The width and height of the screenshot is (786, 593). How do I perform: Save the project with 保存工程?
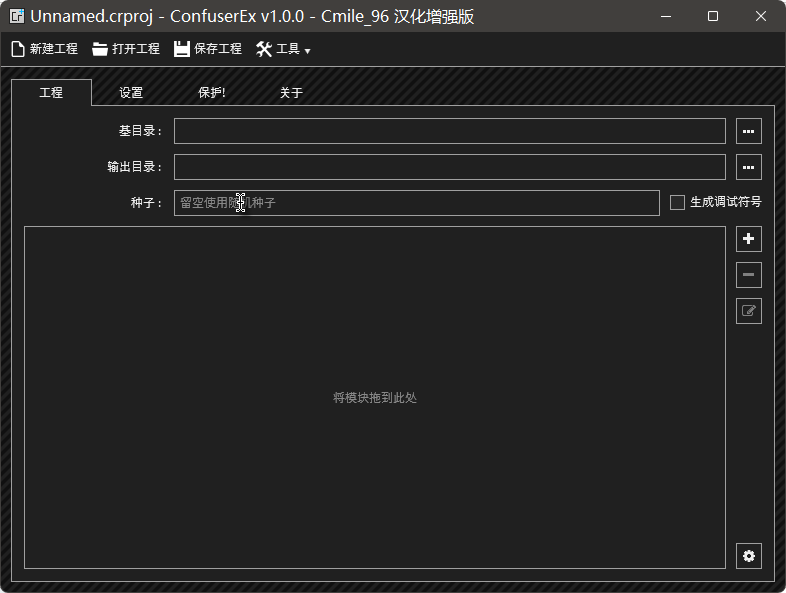(x=208, y=49)
